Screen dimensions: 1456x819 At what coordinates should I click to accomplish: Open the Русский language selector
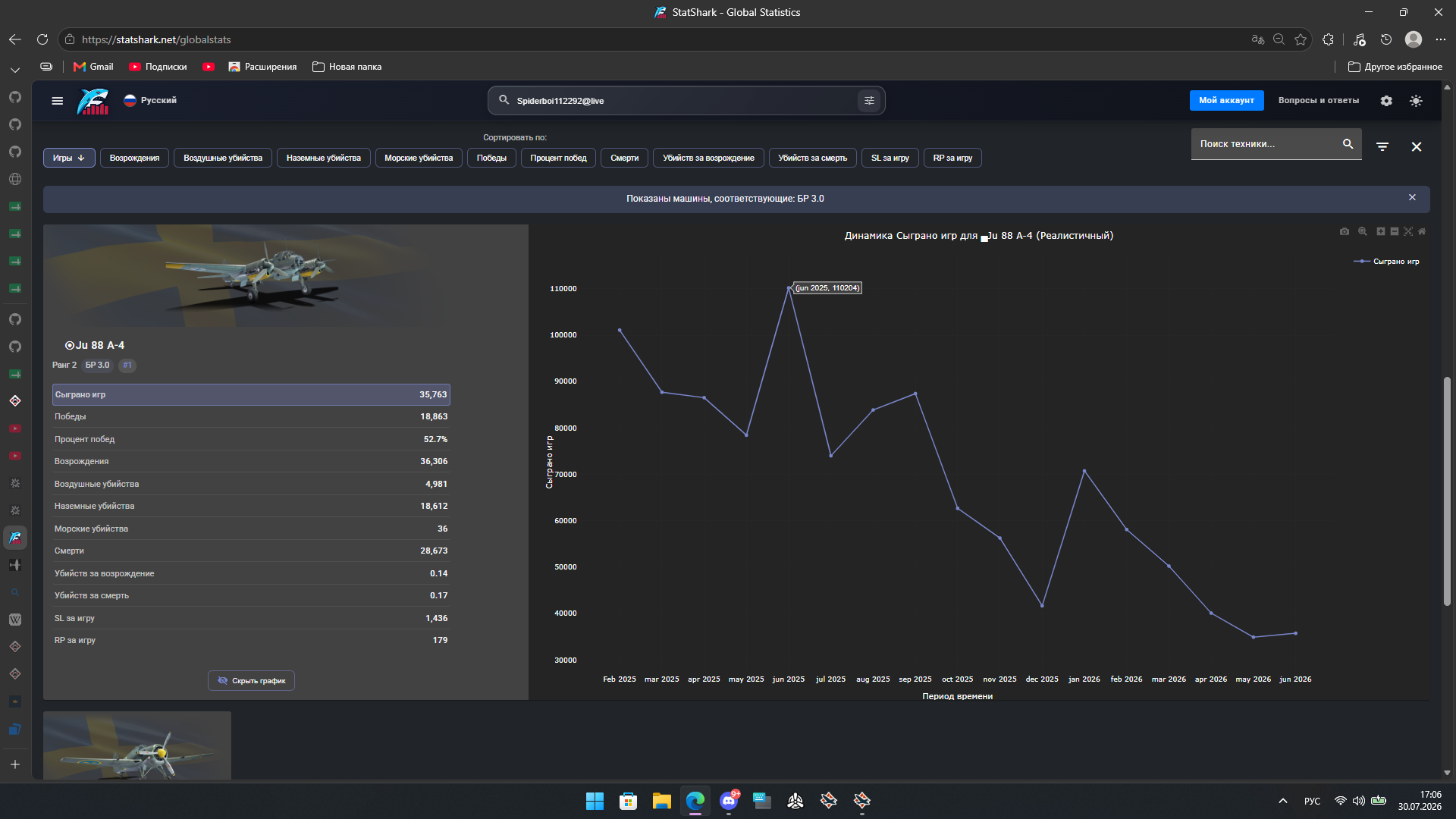tap(150, 100)
